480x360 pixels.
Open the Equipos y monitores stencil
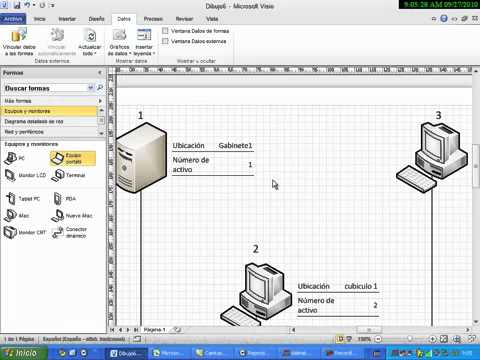[49, 111]
